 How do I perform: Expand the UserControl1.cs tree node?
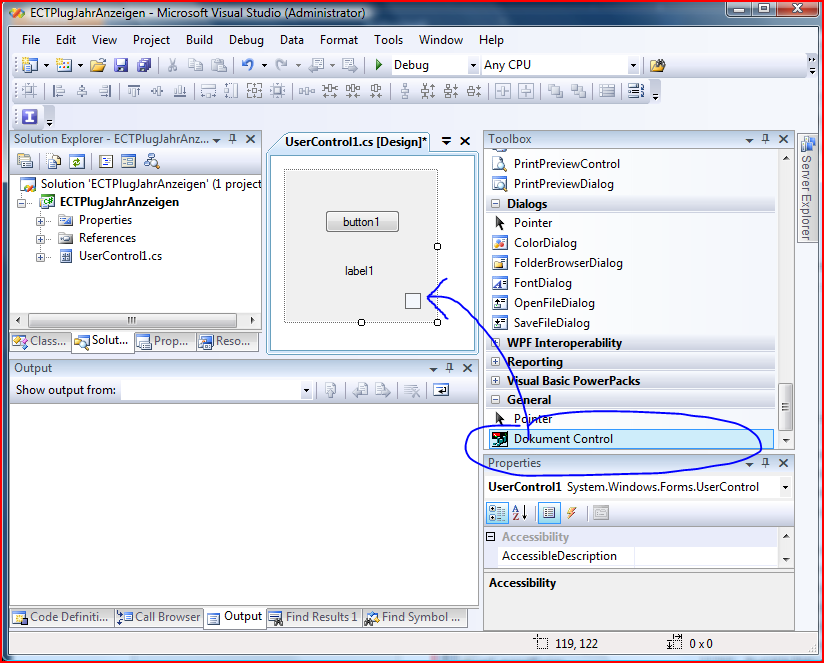tap(40, 257)
